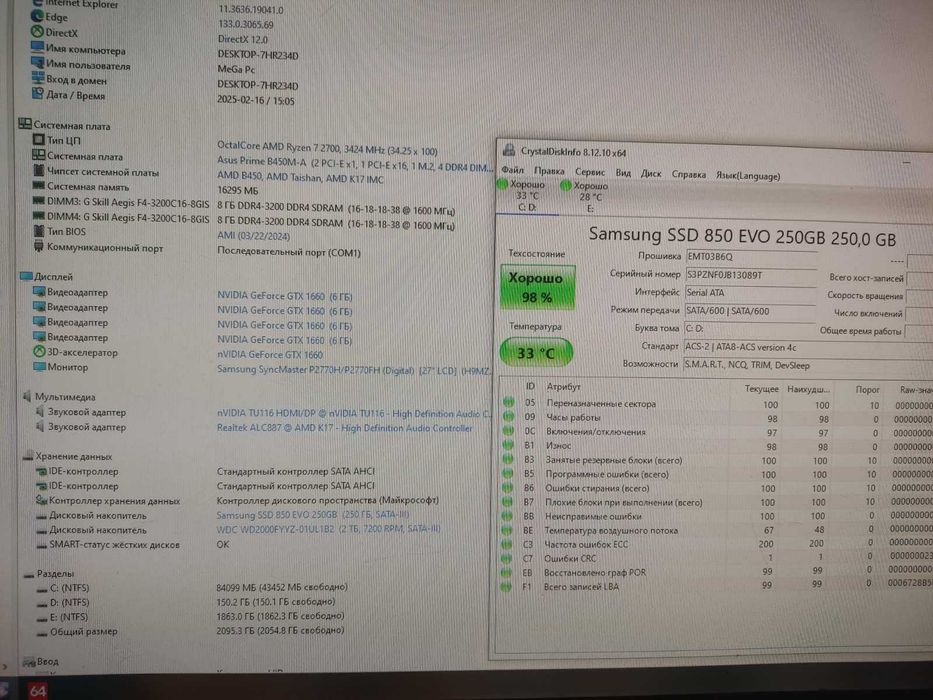The width and height of the screenshot is (933, 700).
Task: Click status dot of attribute C7 'Ошибки CRC'
Action: point(506,558)
